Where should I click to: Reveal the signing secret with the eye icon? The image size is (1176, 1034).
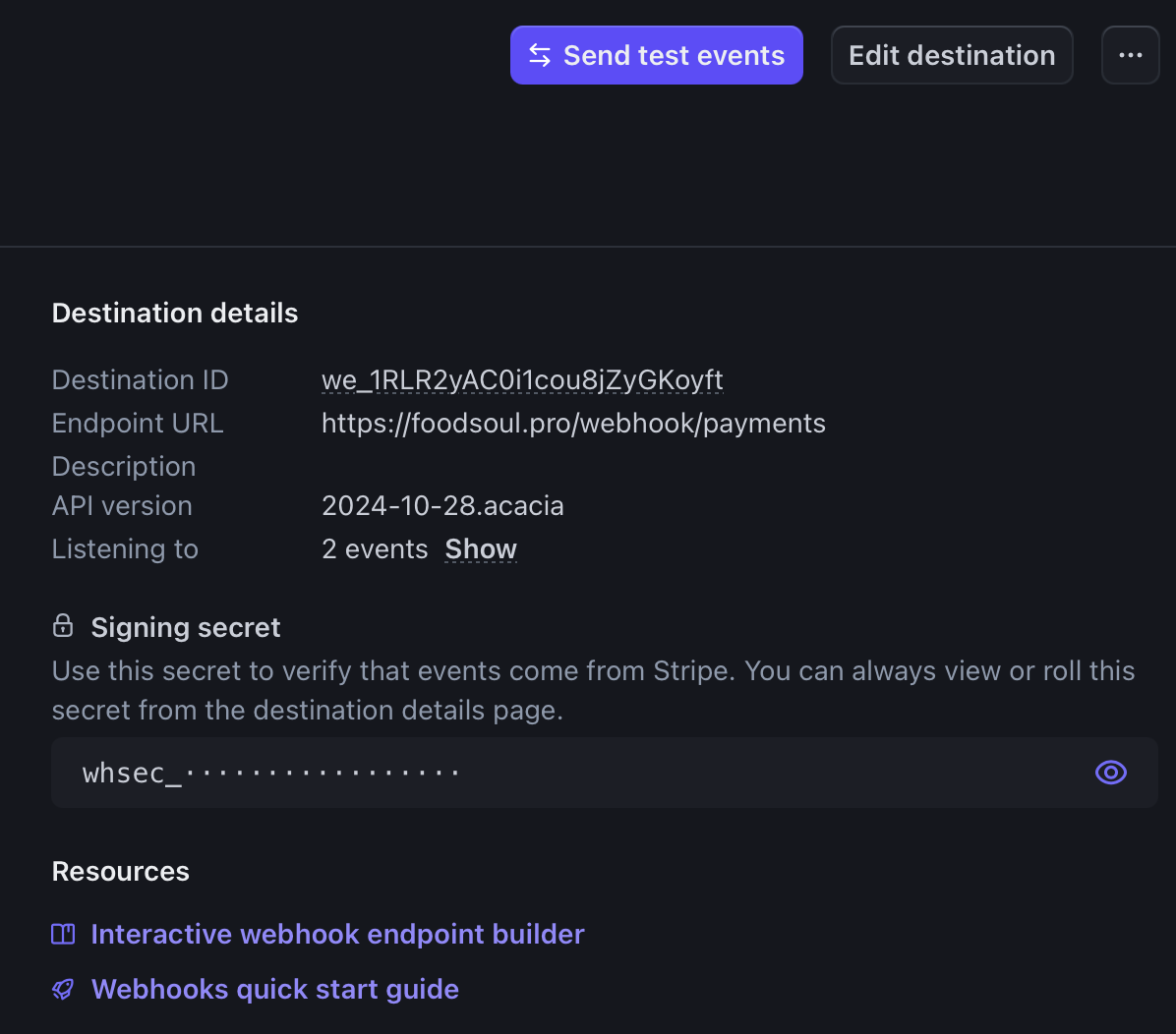[x=1110, y=773]
